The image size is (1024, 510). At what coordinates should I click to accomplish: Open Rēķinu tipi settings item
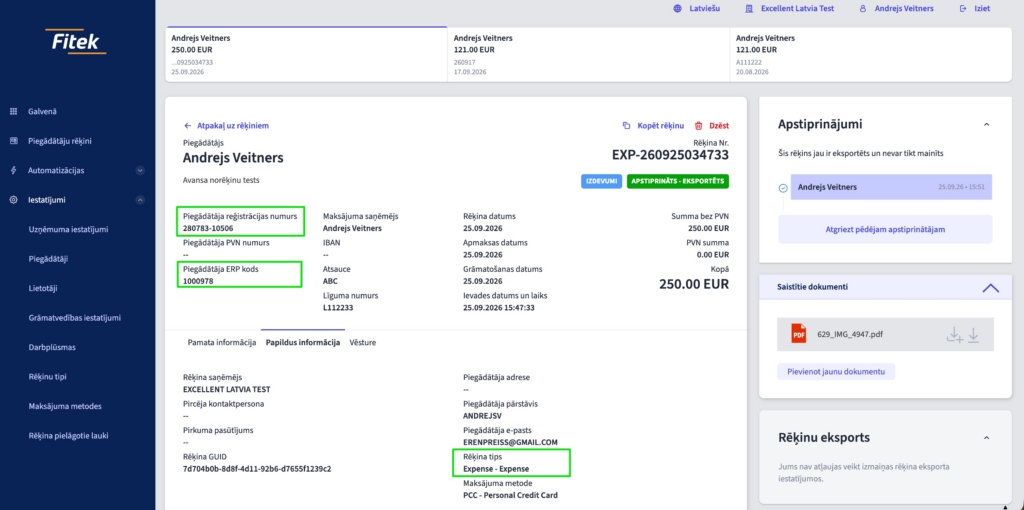[47, 377]
